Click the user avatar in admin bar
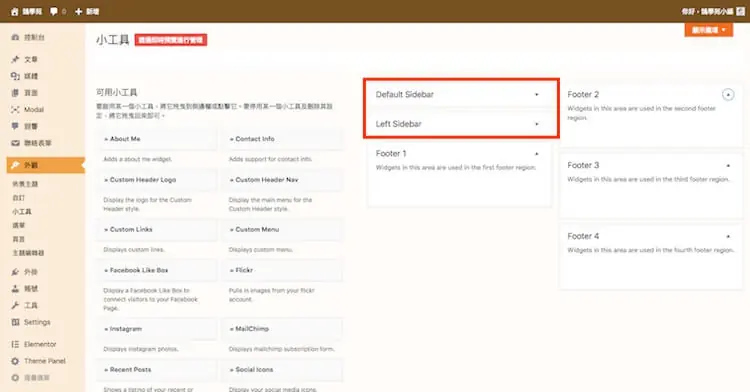 (x=740, y=11)
